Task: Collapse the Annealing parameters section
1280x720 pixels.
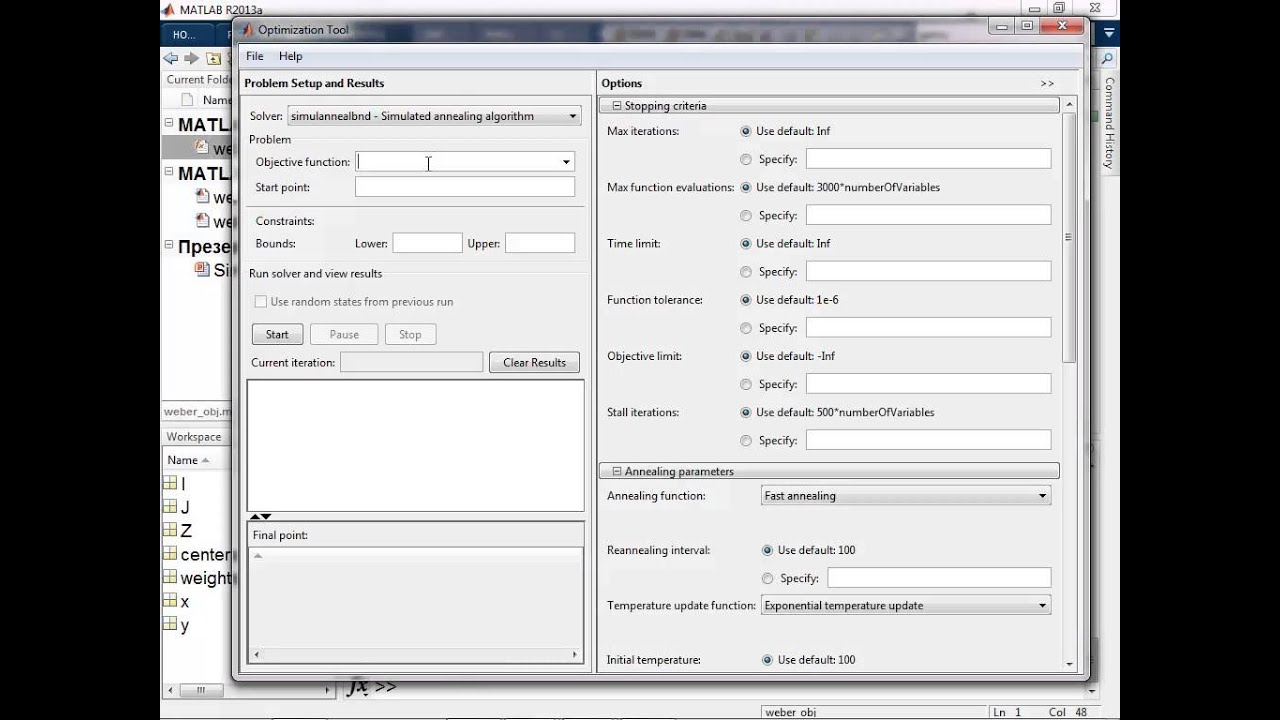Action: (617, 471)
